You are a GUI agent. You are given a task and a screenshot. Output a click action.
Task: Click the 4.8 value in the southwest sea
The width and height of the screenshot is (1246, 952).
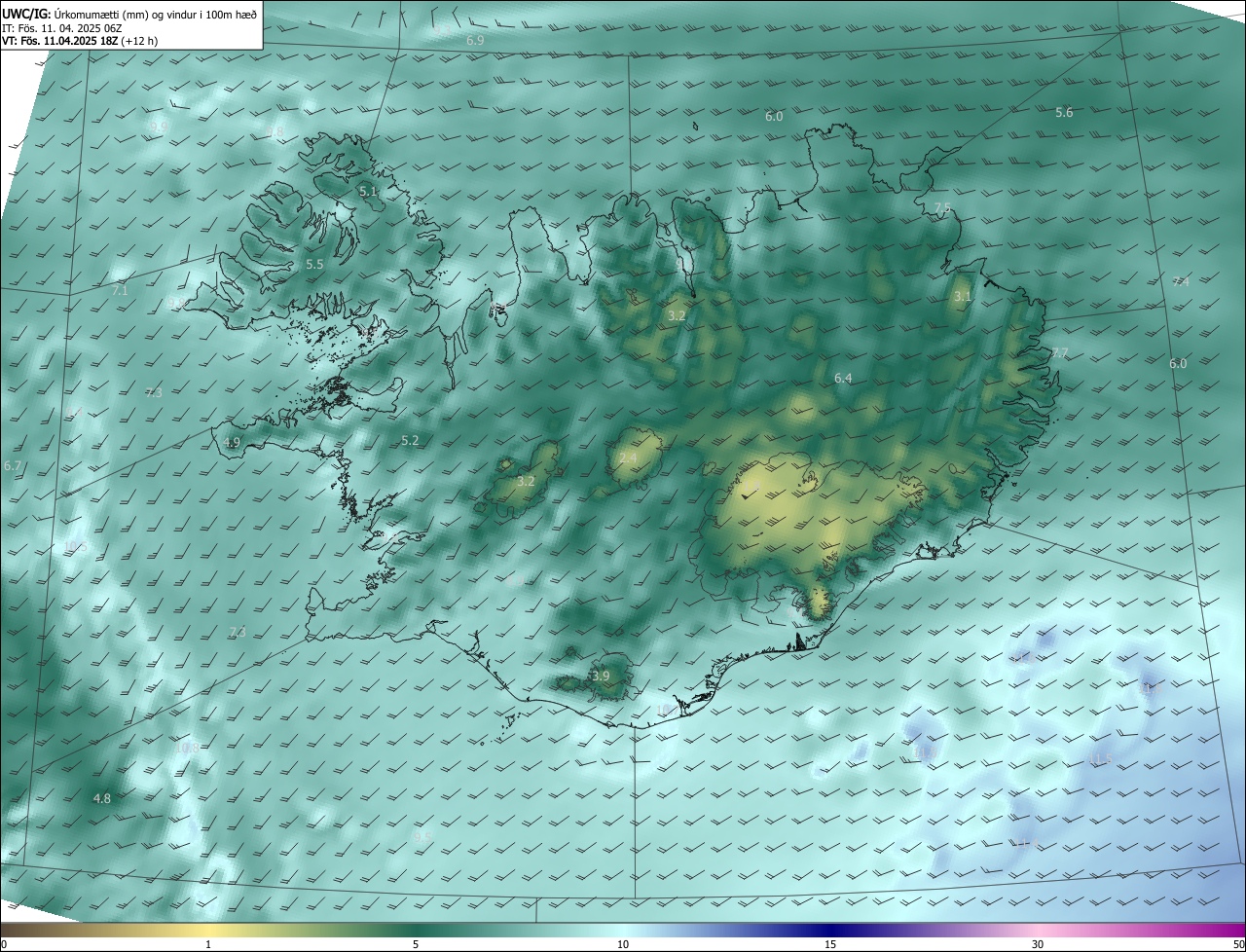pyautogui.click(x=101, y=798)
